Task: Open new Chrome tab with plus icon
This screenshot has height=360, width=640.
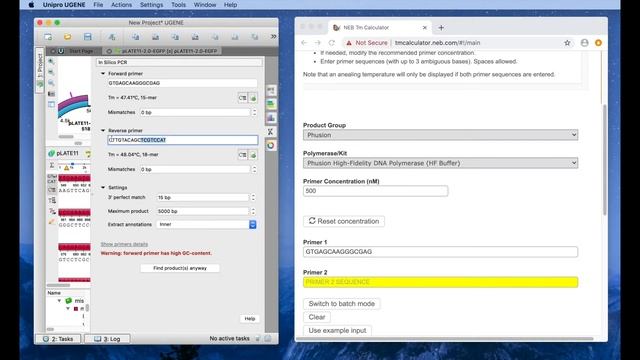Action: click(441, 28)
